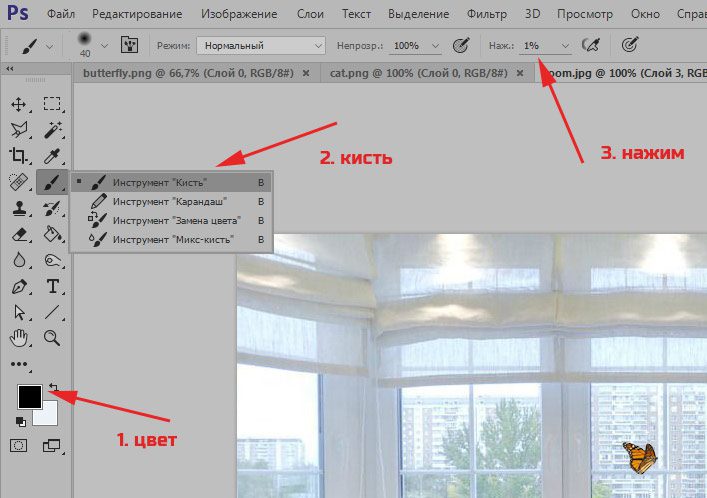Viewport: 707px width, 498px height.
Task: Close the cat.png tab
Action: [520, 73]
